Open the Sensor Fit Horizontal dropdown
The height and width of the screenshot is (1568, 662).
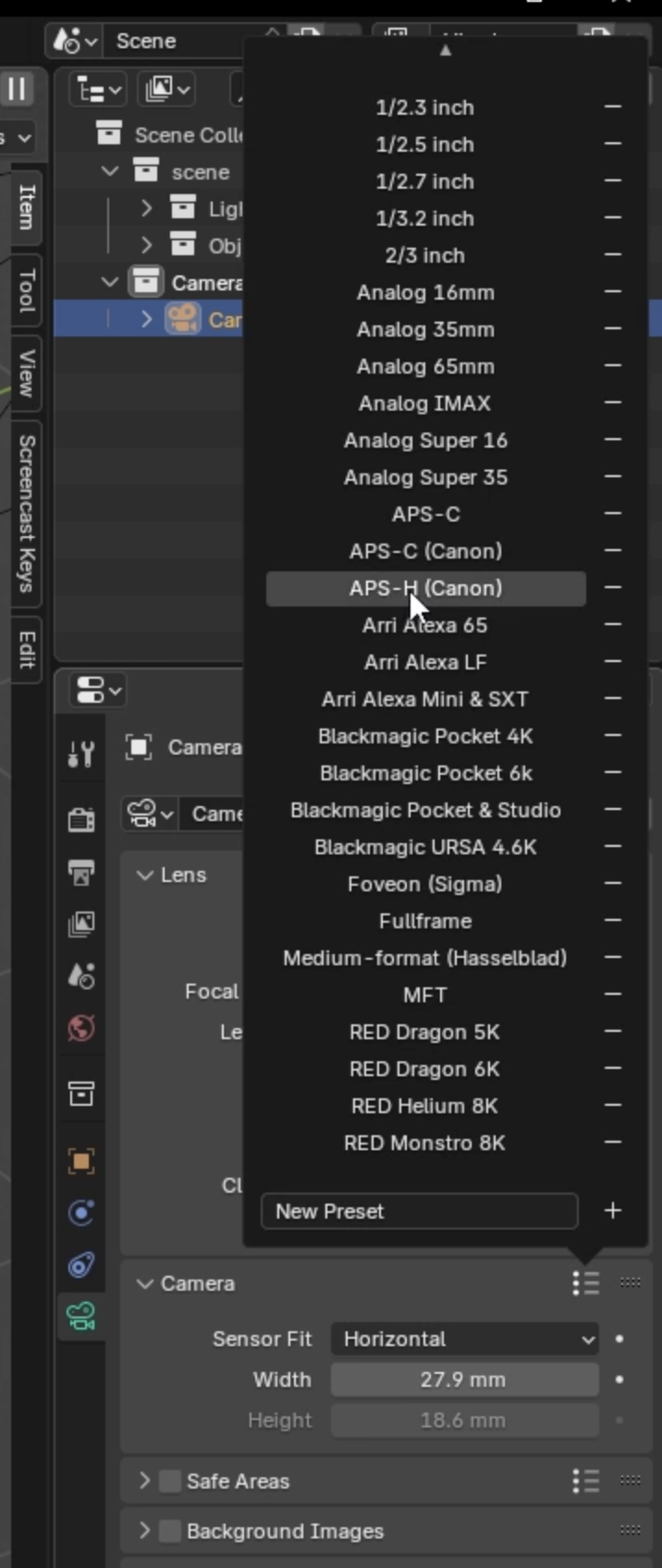coord(465,1339)
